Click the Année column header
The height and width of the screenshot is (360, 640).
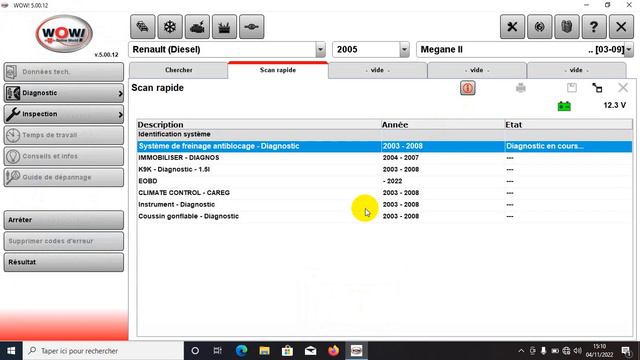(x=442, y=124)
